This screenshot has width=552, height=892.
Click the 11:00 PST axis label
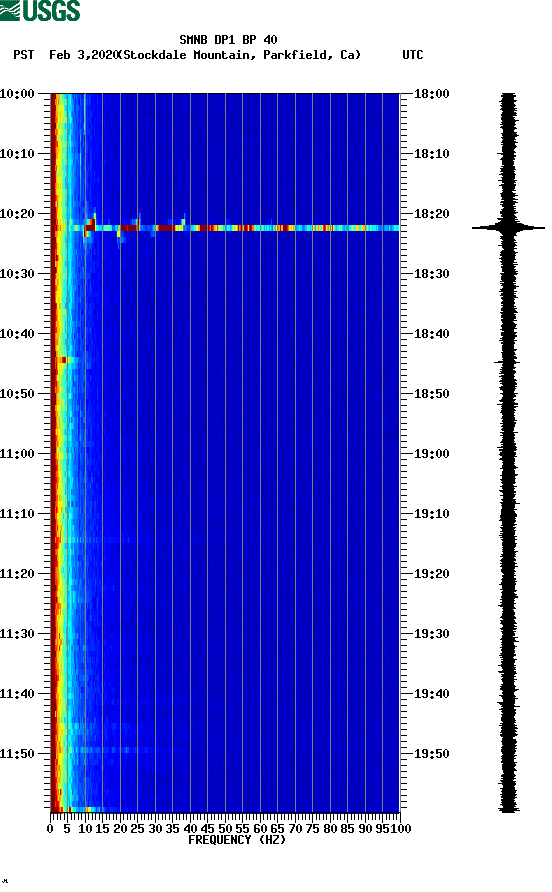pyautogui.click(x=17, y=454)
